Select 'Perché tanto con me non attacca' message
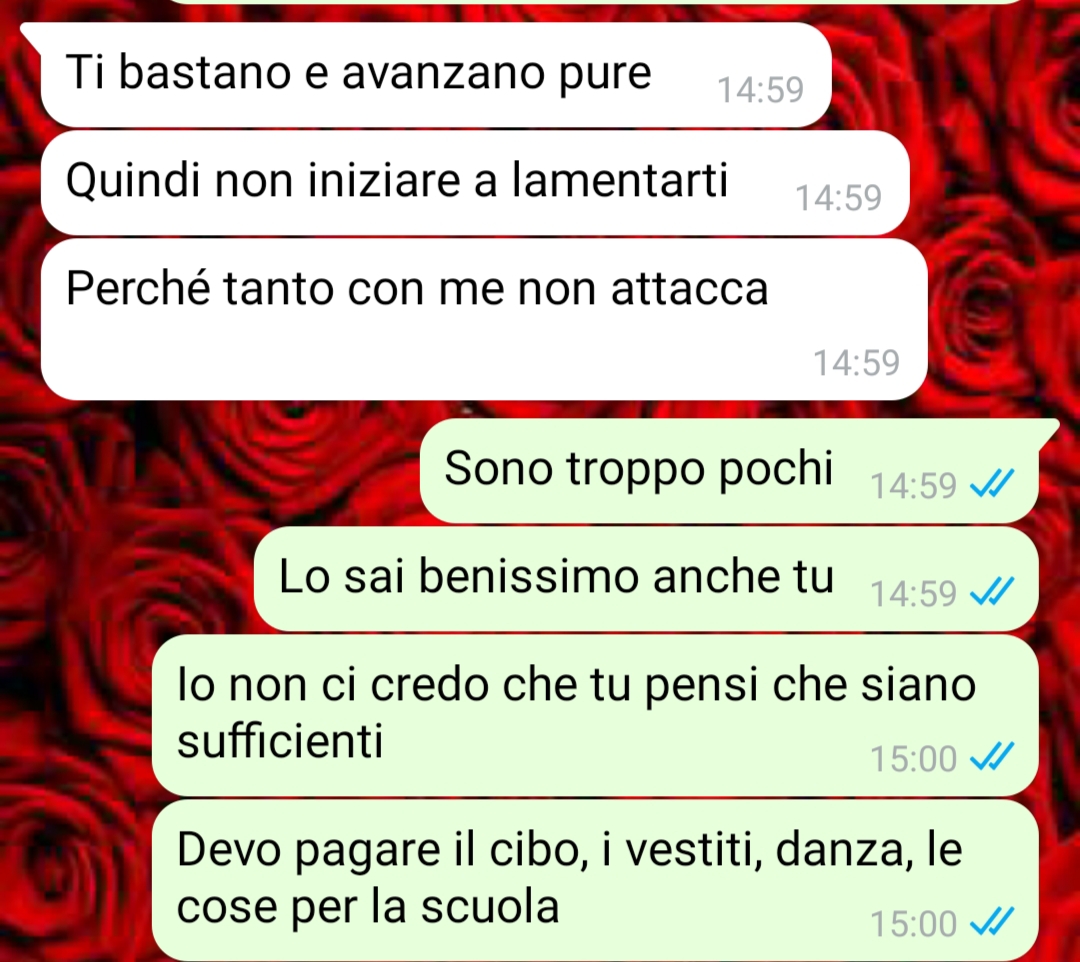Screen dimensions: 1080x962 [x=484, y=320]
